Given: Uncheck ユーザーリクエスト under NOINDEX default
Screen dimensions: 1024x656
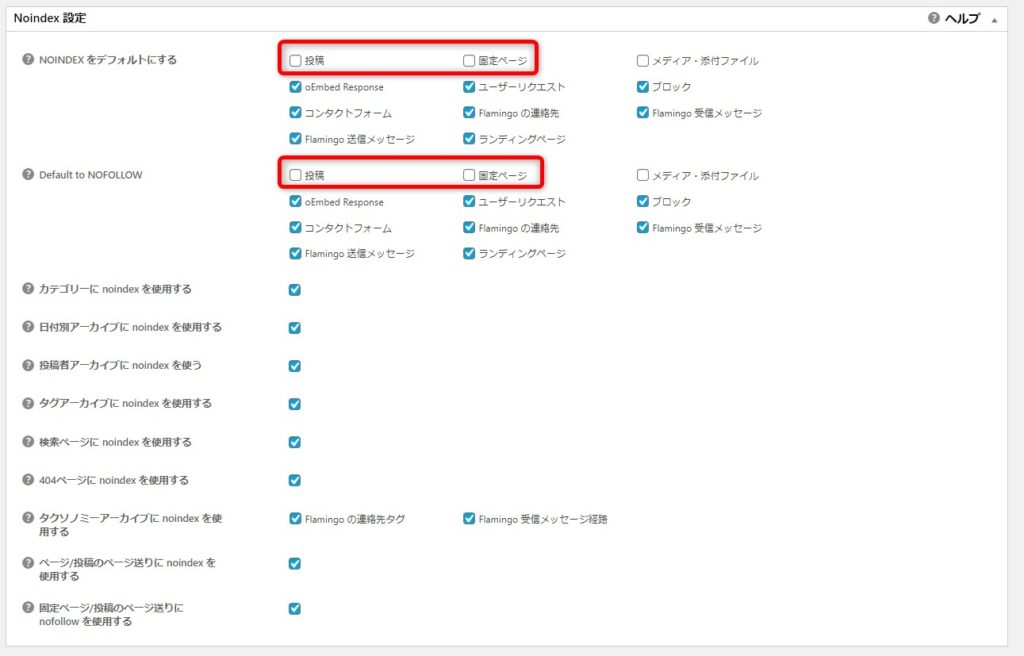Looking at the screenshot, I should pyautogui.click(x=469, y=86).
